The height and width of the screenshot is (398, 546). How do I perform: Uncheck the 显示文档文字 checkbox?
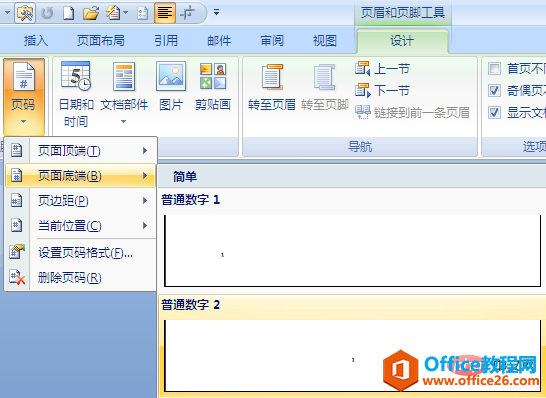point(494,112)
